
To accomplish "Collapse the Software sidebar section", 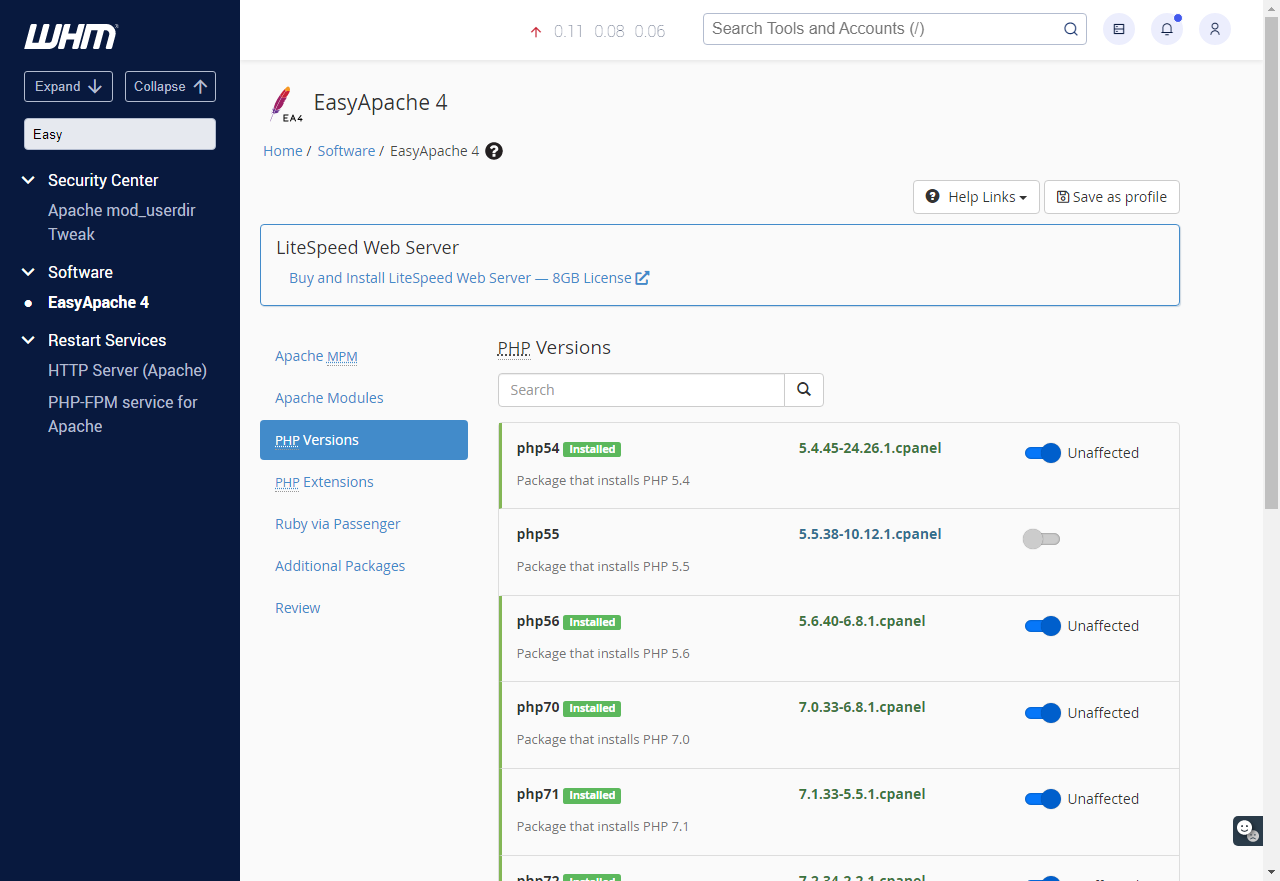I will 28,272.
